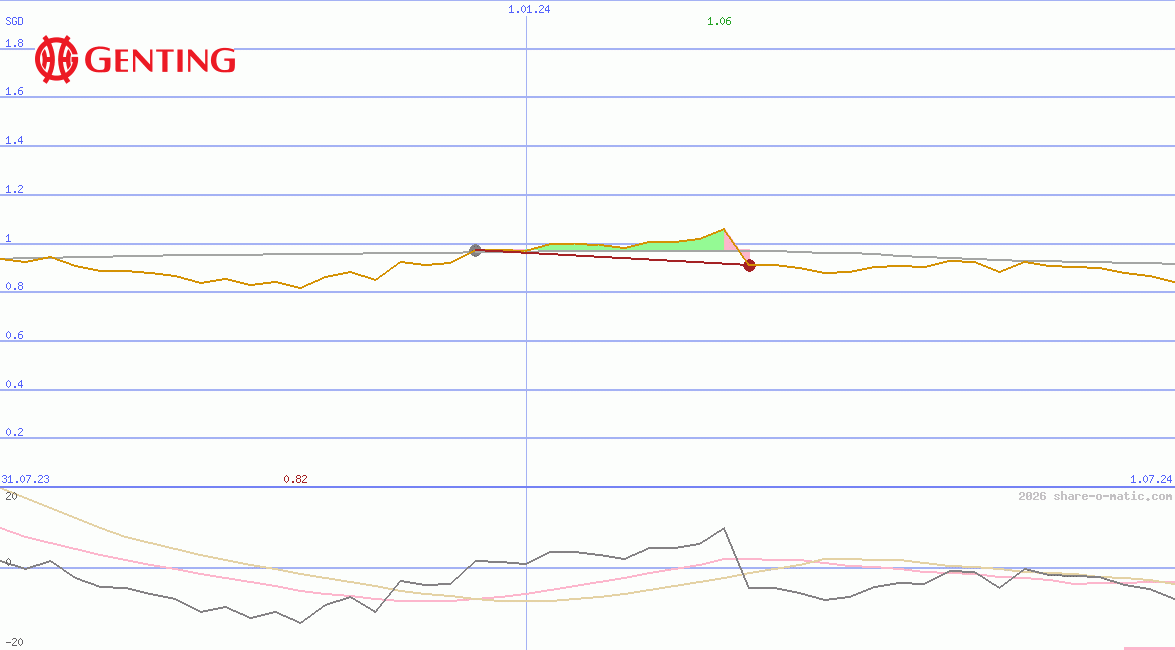Image resolution: width=1175 pixels, height=650 pixels.
Task: Click the SGD currency label
Action: coord(14,21)
